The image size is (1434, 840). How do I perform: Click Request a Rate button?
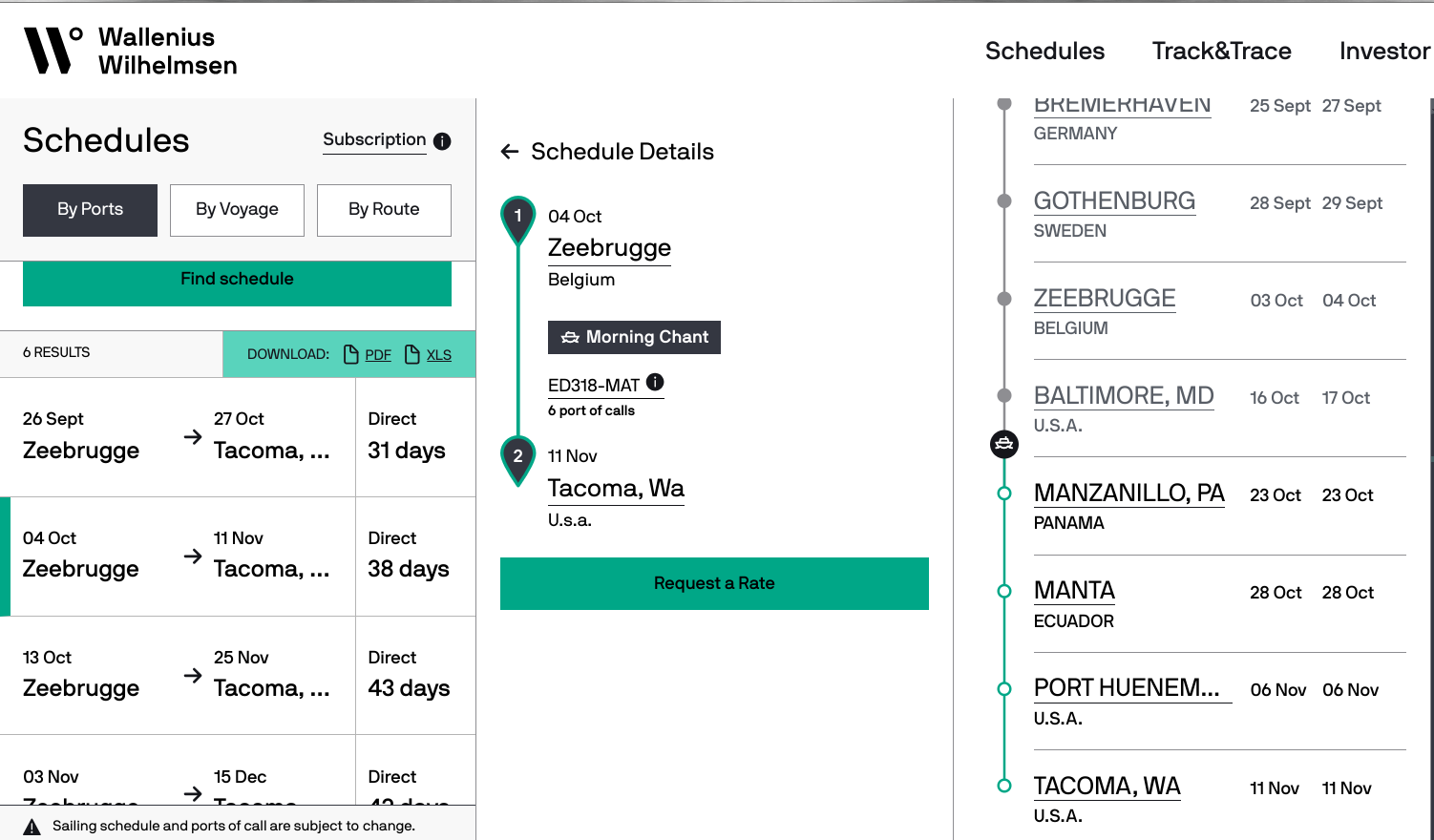(x=714, y=583)
